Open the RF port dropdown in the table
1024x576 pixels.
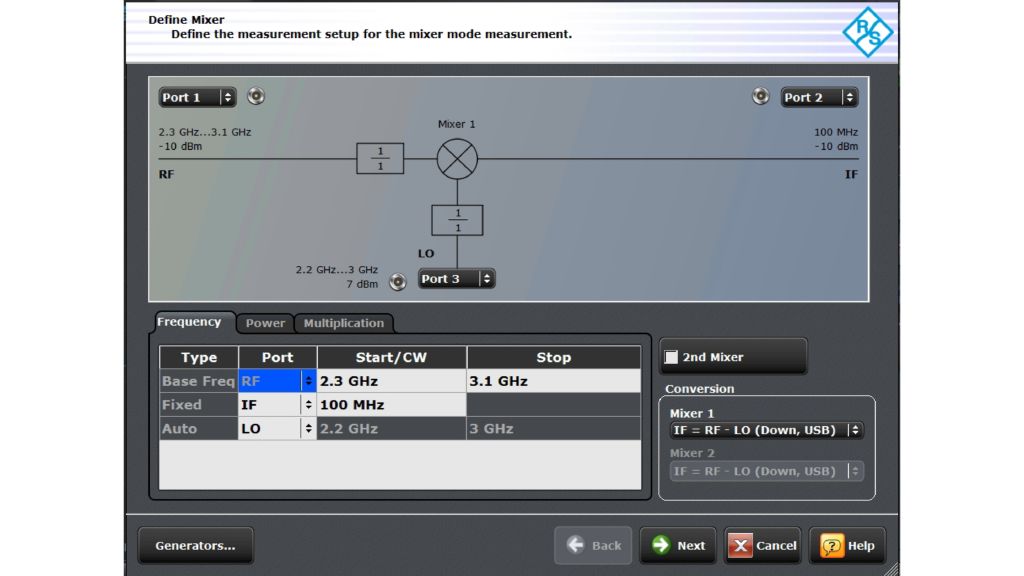tap(306, 381)
